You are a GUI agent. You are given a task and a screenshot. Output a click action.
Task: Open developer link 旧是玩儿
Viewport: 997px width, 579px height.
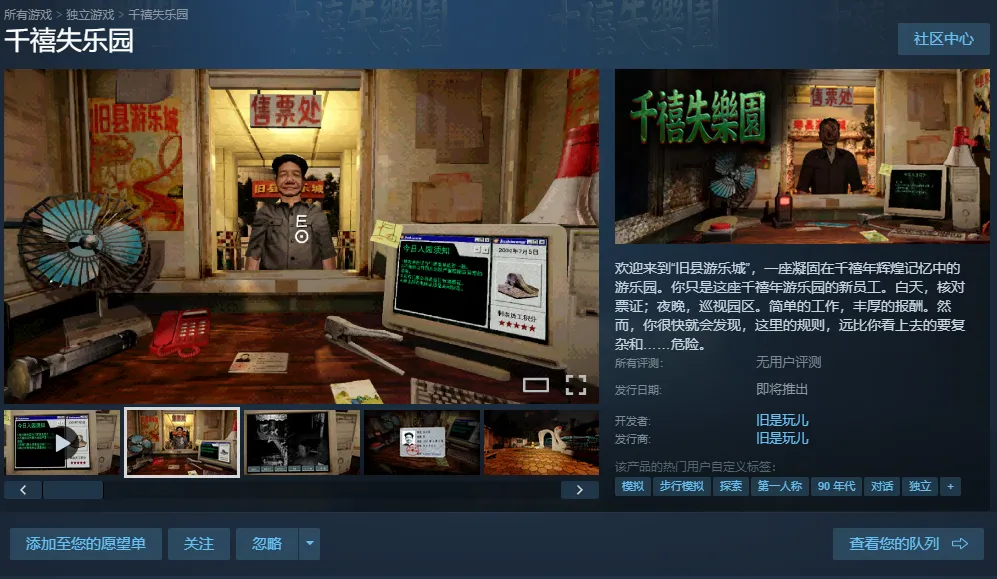point(782,420)
